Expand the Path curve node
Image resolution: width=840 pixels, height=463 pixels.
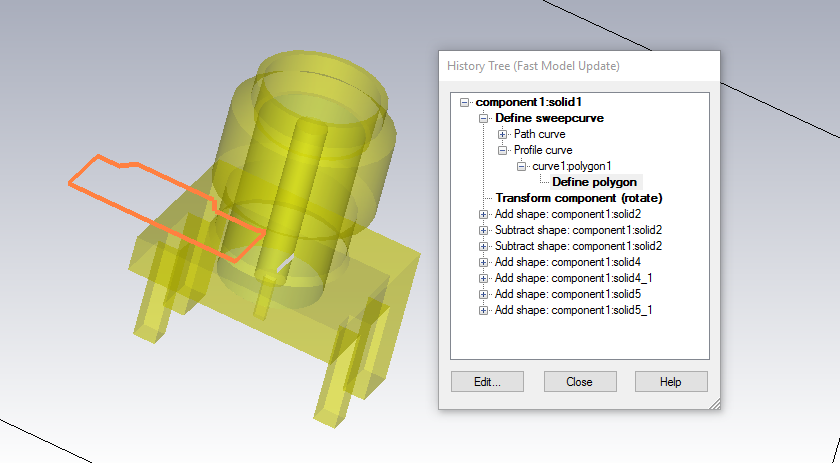(502, 134)
